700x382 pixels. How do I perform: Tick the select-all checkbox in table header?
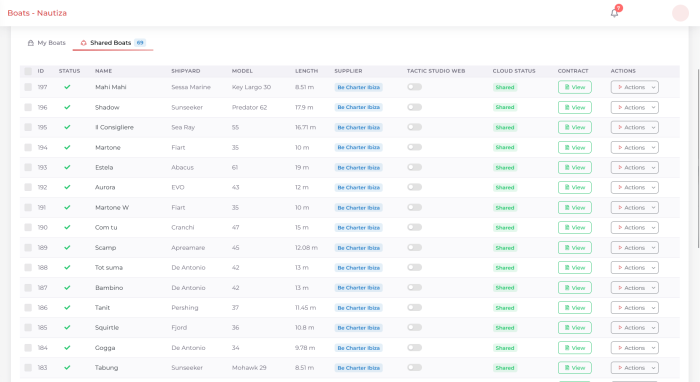(x=28, y=71)
